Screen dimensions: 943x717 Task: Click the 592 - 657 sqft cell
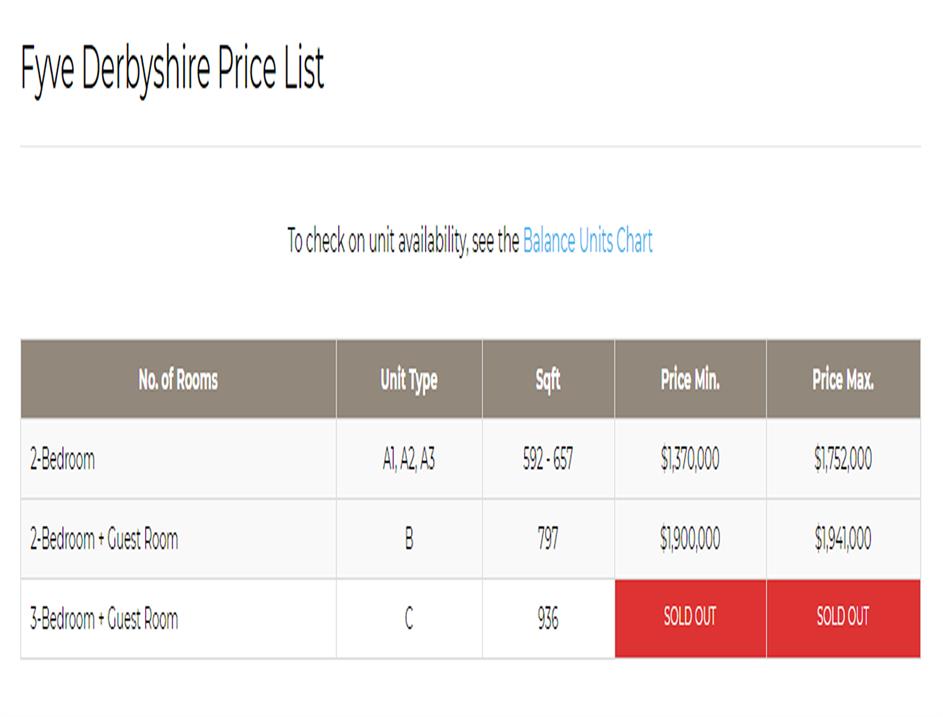tap(548, 459)
